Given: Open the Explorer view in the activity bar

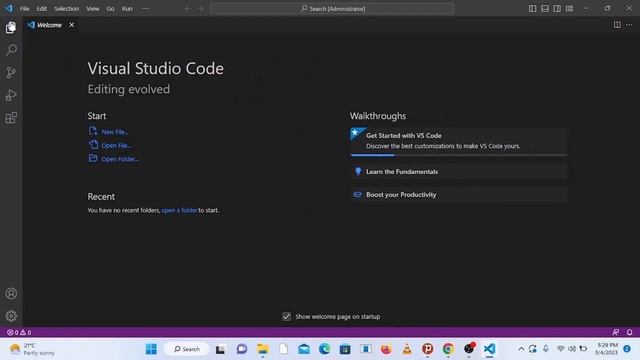Looking at the screenshot, I should point(11,27).
